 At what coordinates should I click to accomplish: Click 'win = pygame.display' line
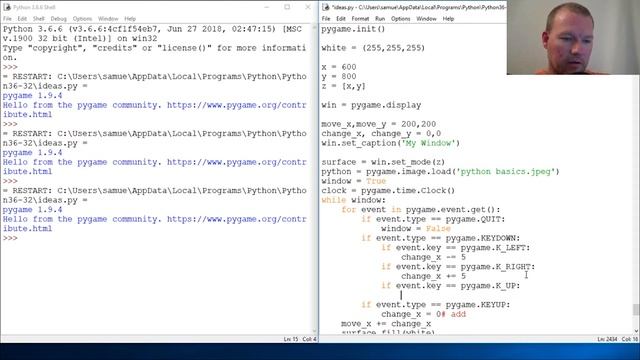[x=371, y=105]
